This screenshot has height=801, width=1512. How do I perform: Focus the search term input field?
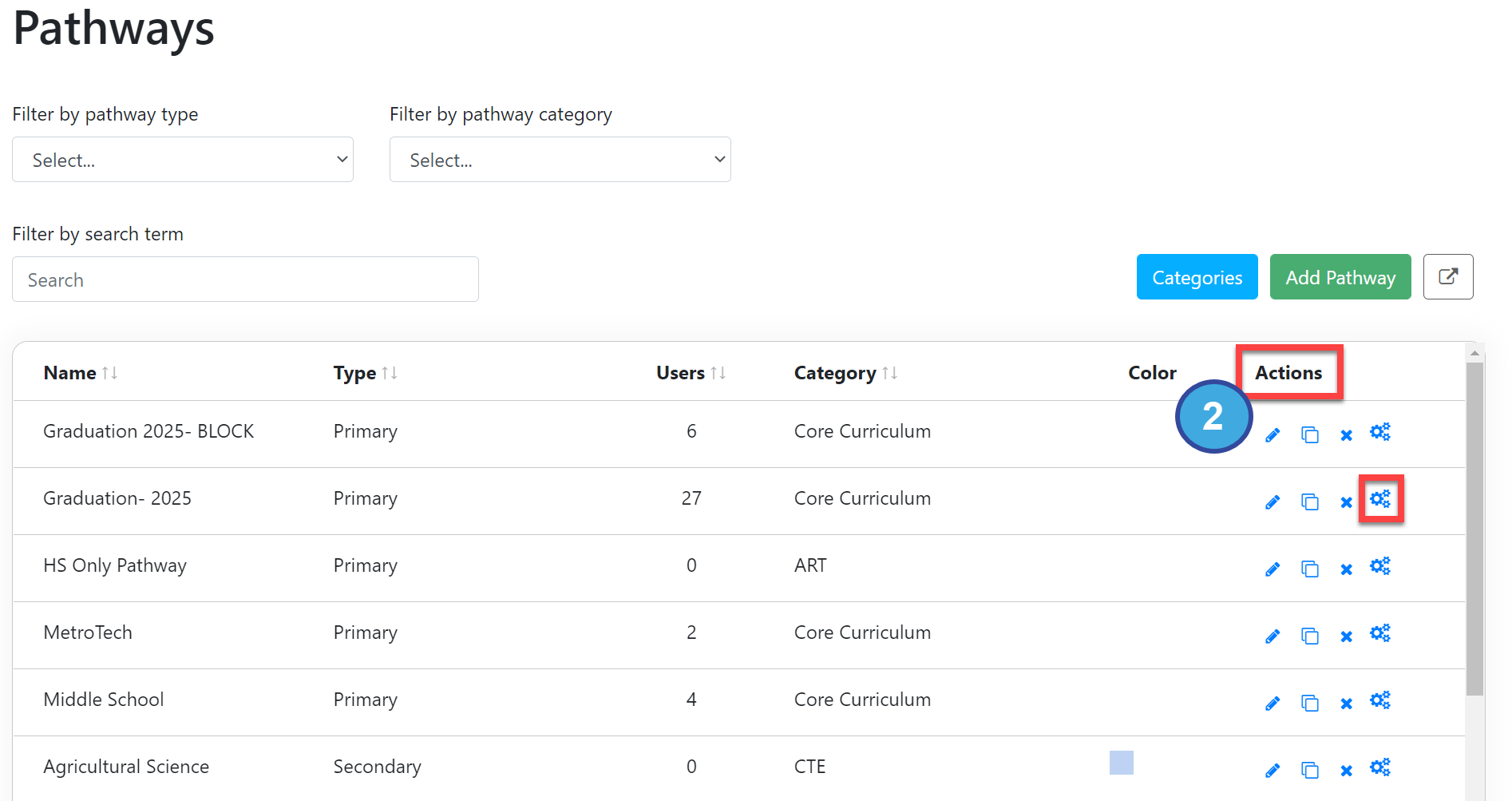click(x=245, y=280)
